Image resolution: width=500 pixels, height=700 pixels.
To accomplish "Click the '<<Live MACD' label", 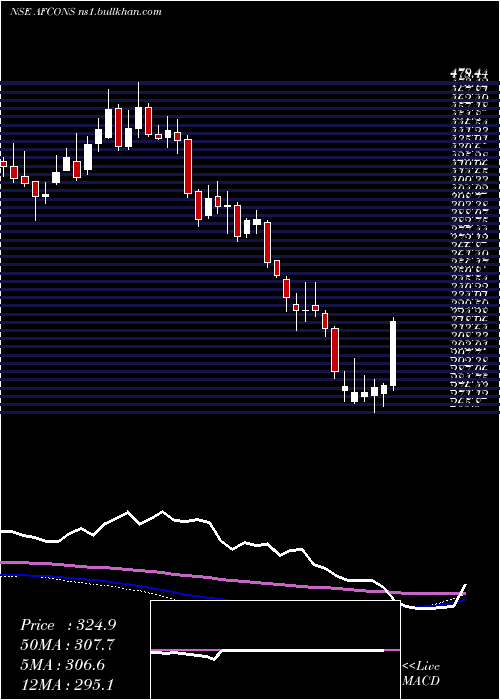I will (421, 674).
